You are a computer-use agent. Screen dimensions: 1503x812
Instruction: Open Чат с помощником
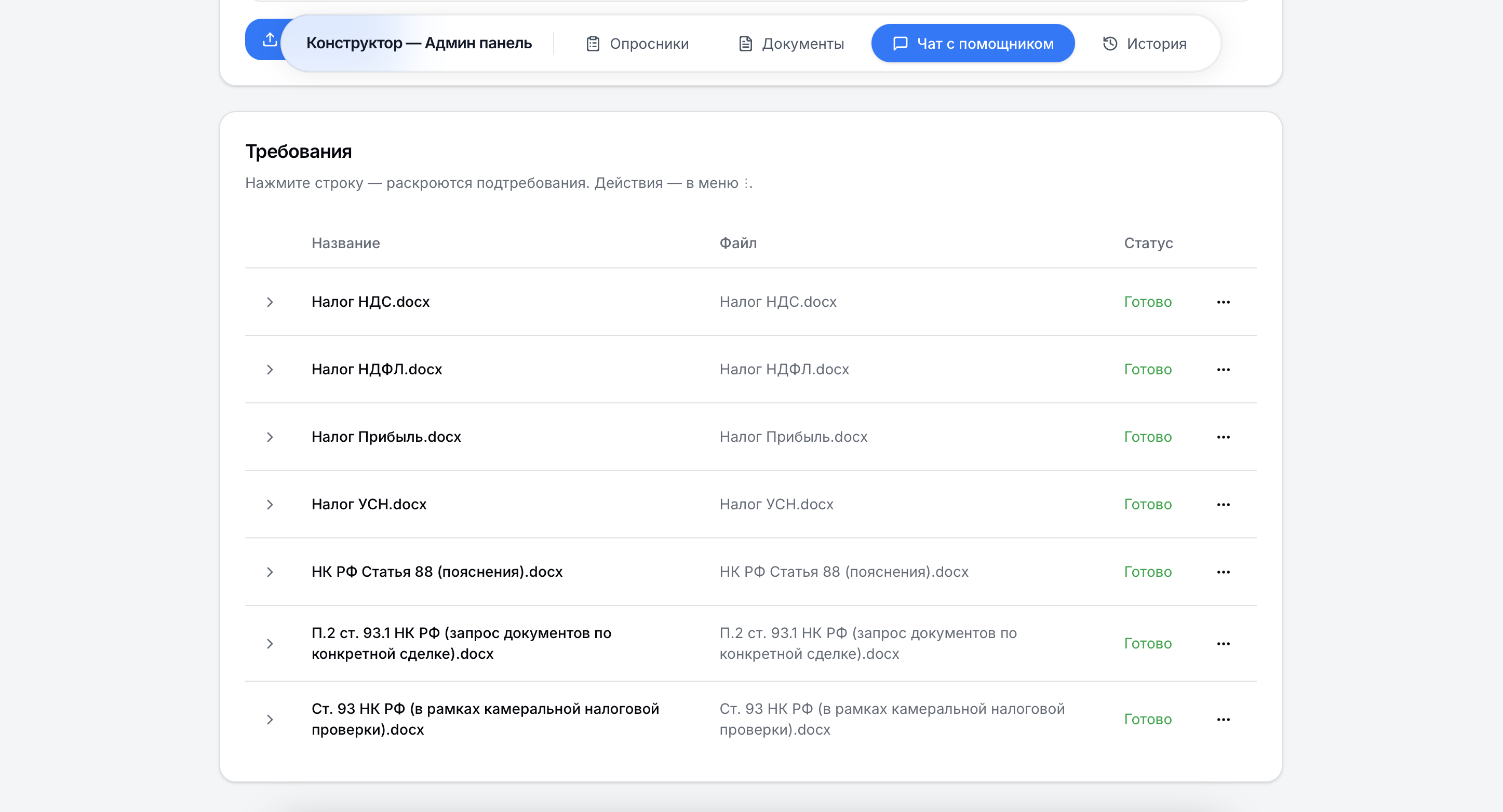click(x=973, y=44)
